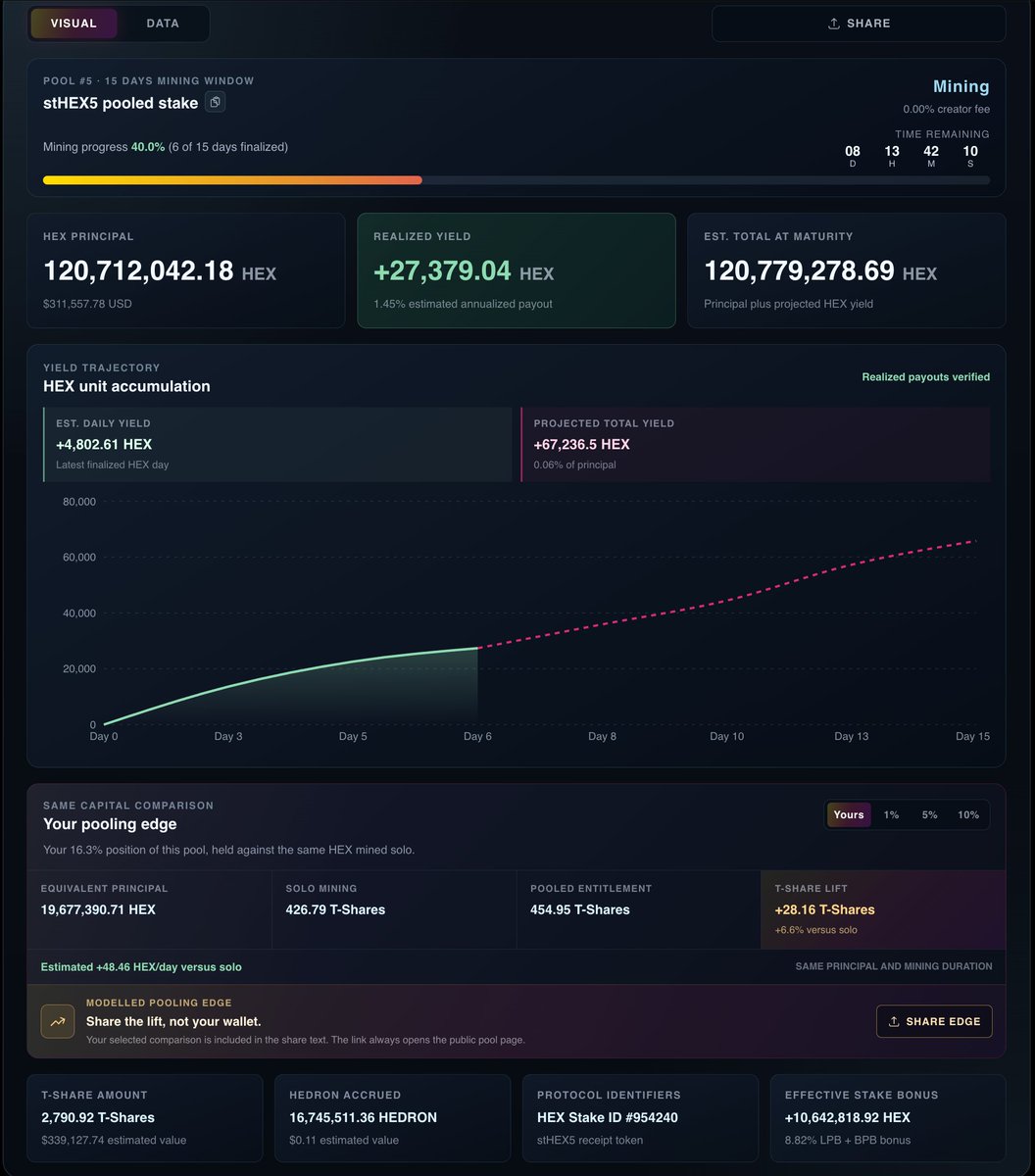The image size is (1035, 1176).
Task: Click 'Estimated +48.46 HEX/day versus solo' text
Action: pos(141,966)
